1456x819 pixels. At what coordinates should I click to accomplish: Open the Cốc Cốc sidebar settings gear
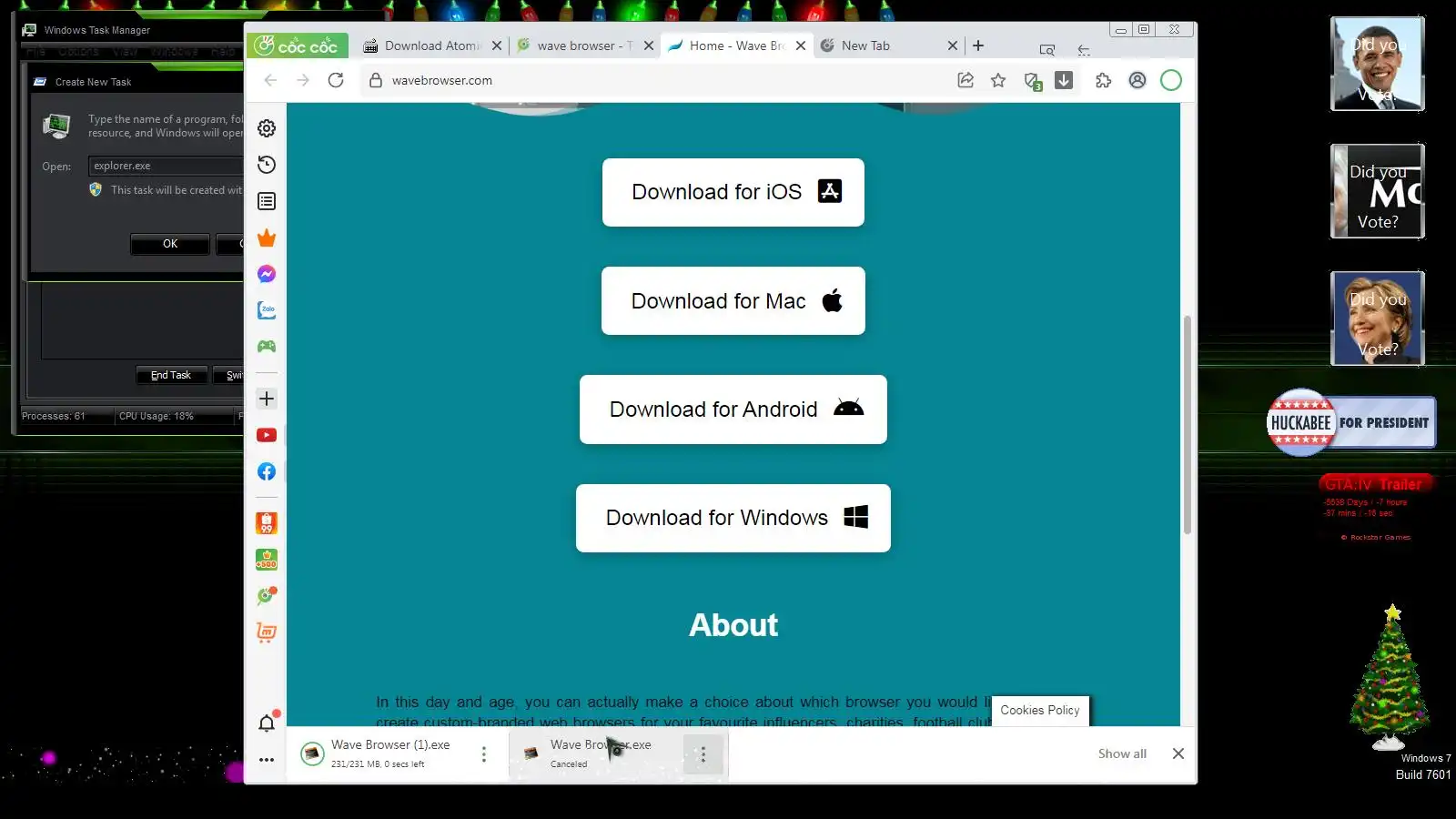point(267,128)
